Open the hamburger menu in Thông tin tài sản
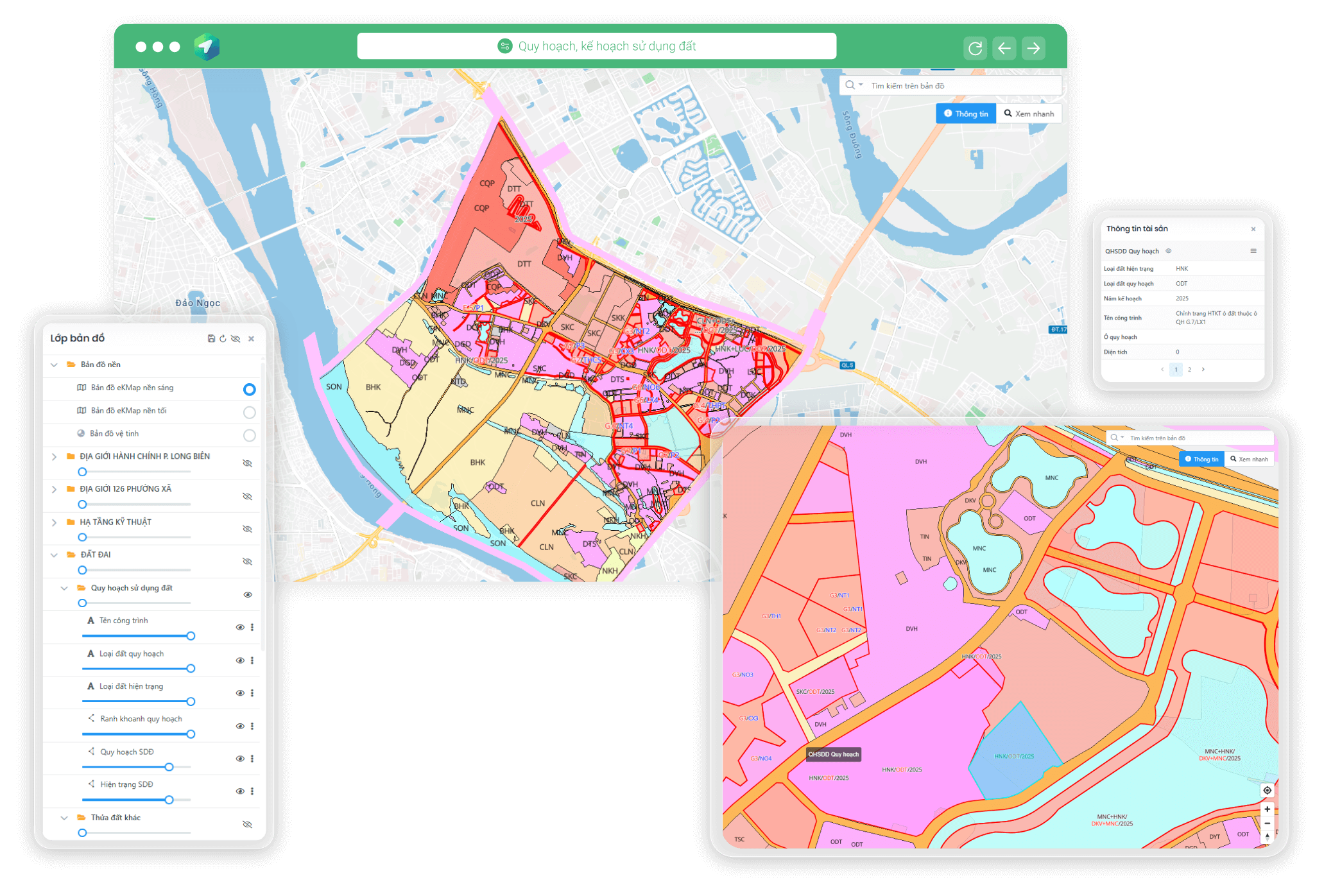This screenshot has width=1324, height=896. (x=1253, y=251)
